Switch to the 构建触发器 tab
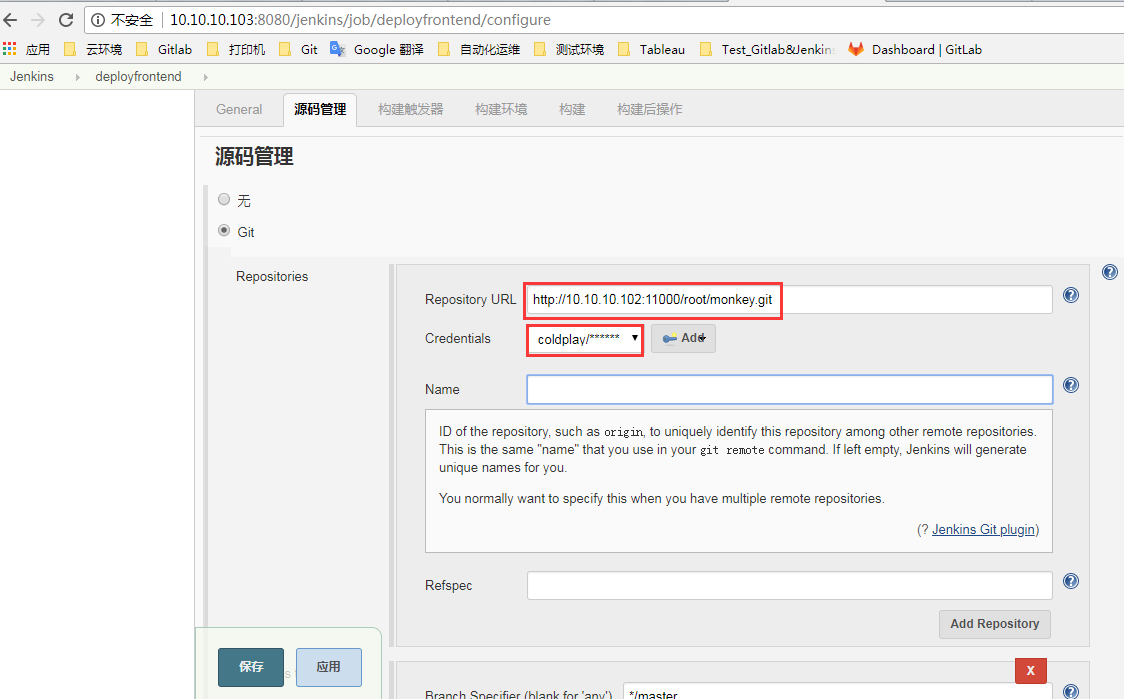This screenshot has height=699, width=1124. 411,109
